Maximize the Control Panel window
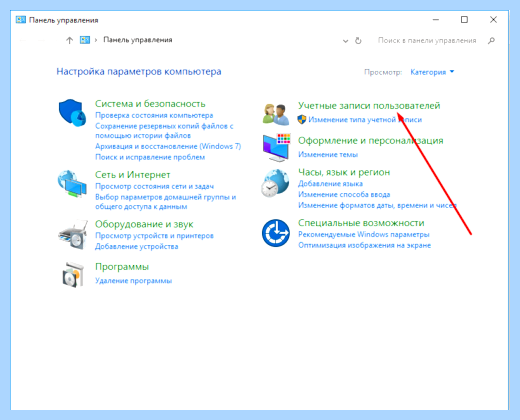Viewport: 520px width, 420px height. pos(464,20)
